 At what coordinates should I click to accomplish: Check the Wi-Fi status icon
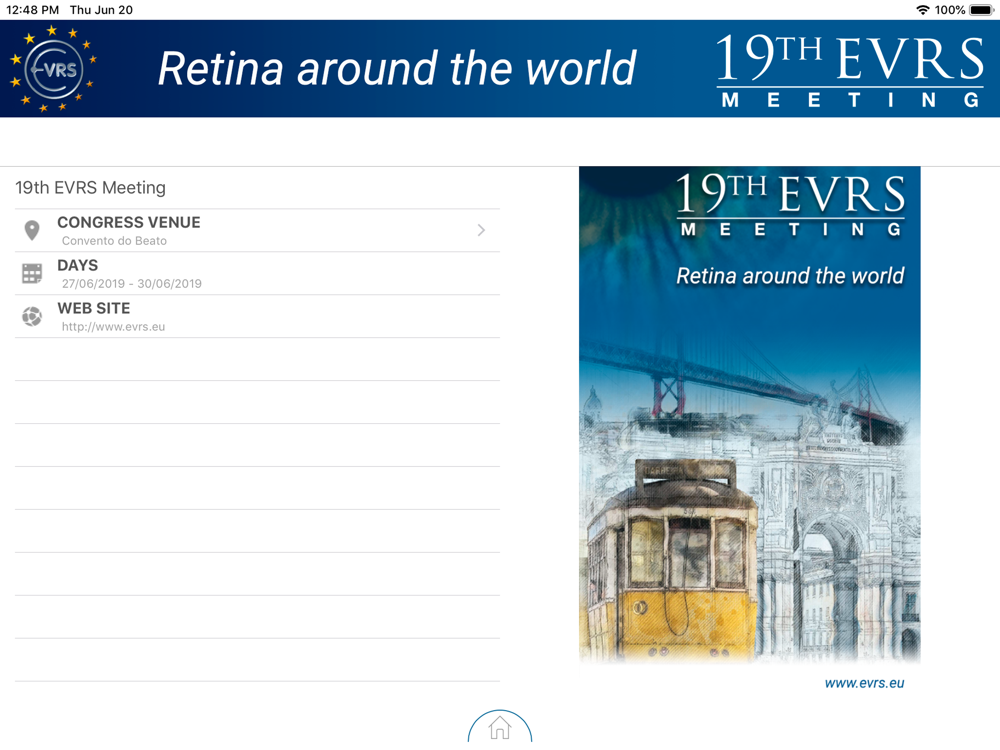(x=922, y=10)
